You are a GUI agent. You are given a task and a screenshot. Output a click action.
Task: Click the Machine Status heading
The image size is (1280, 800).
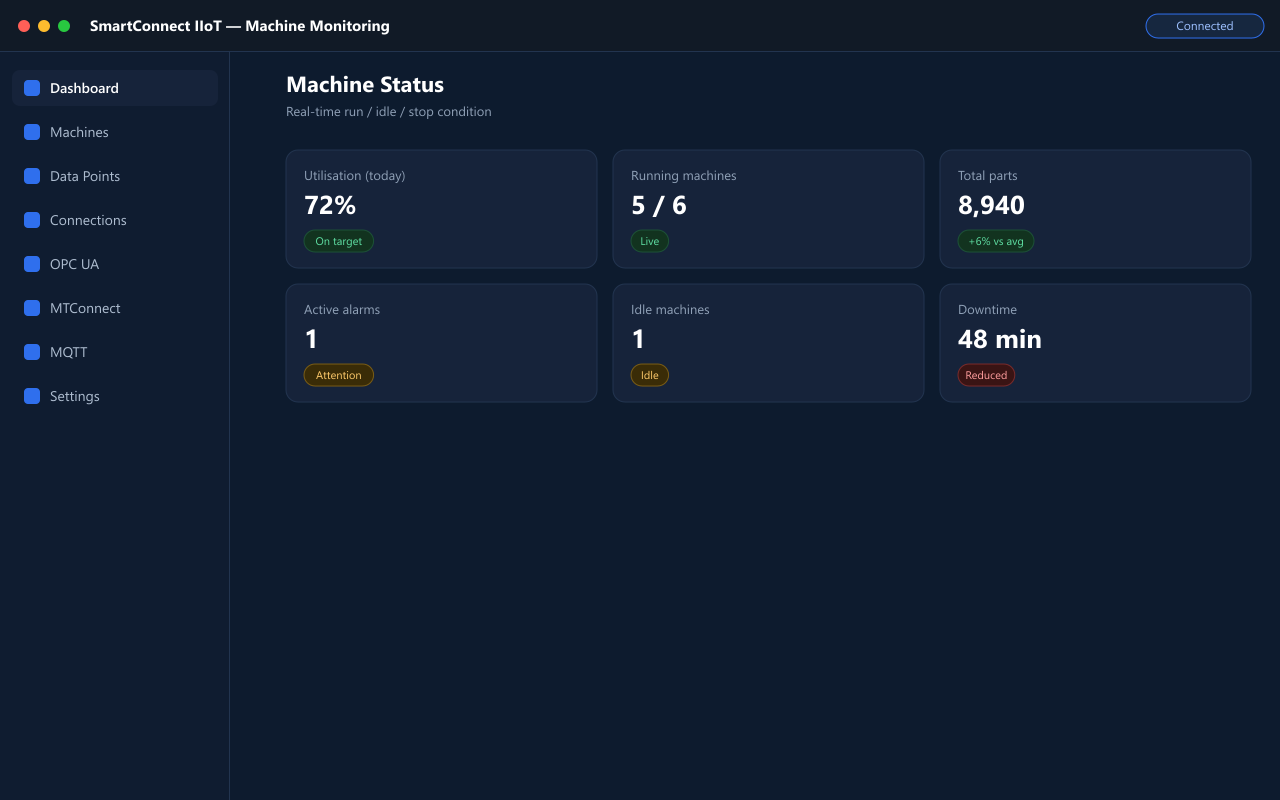click(x=365, y=85)
